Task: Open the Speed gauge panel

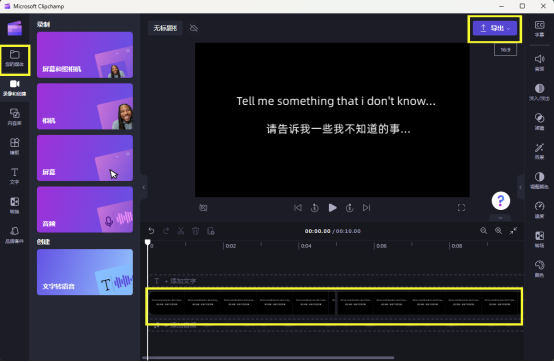Action: tap(539, 210)
